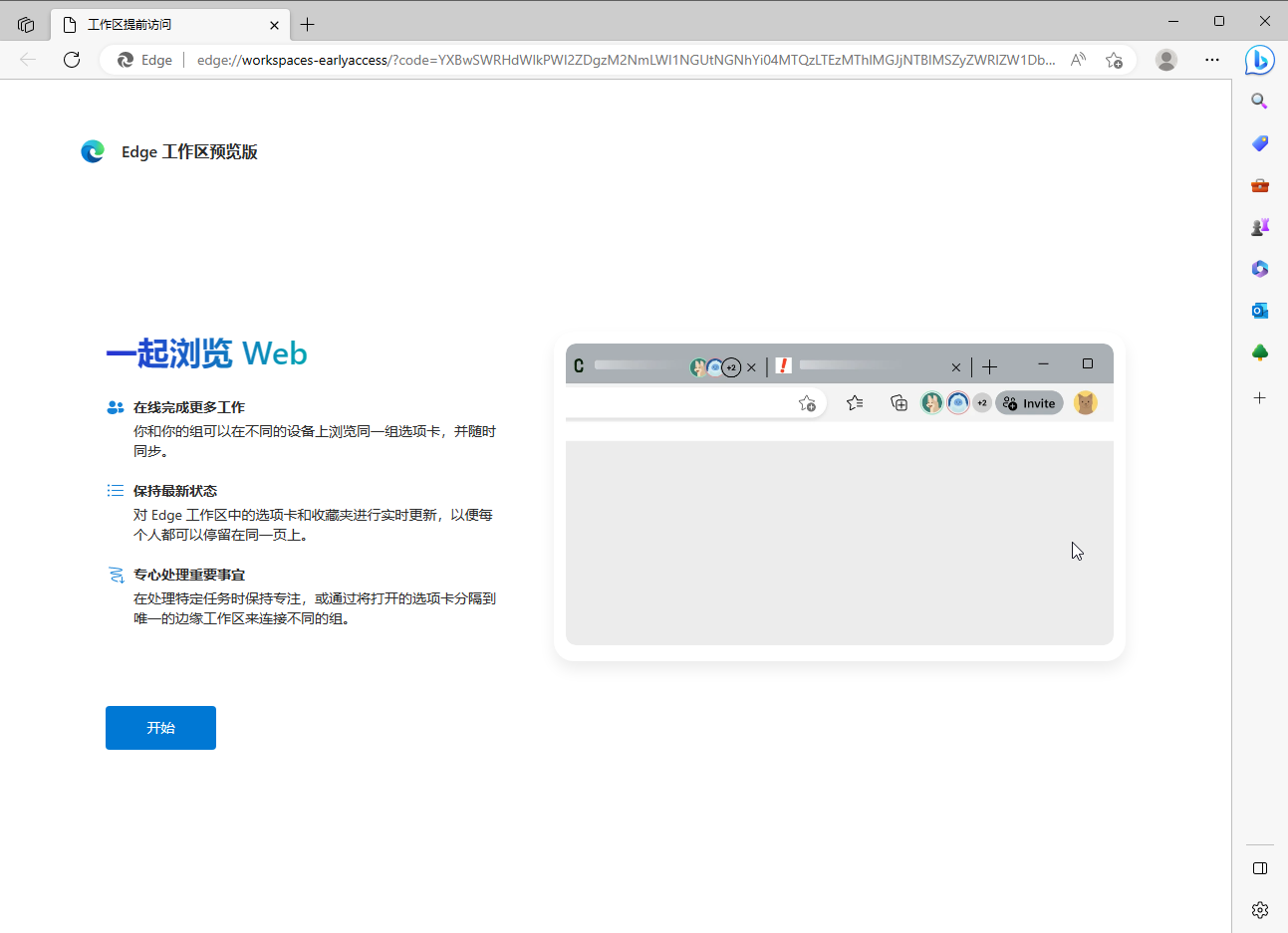Add current page to favorites
This screenshot has height=933, width=1288.
[1114, 60]
